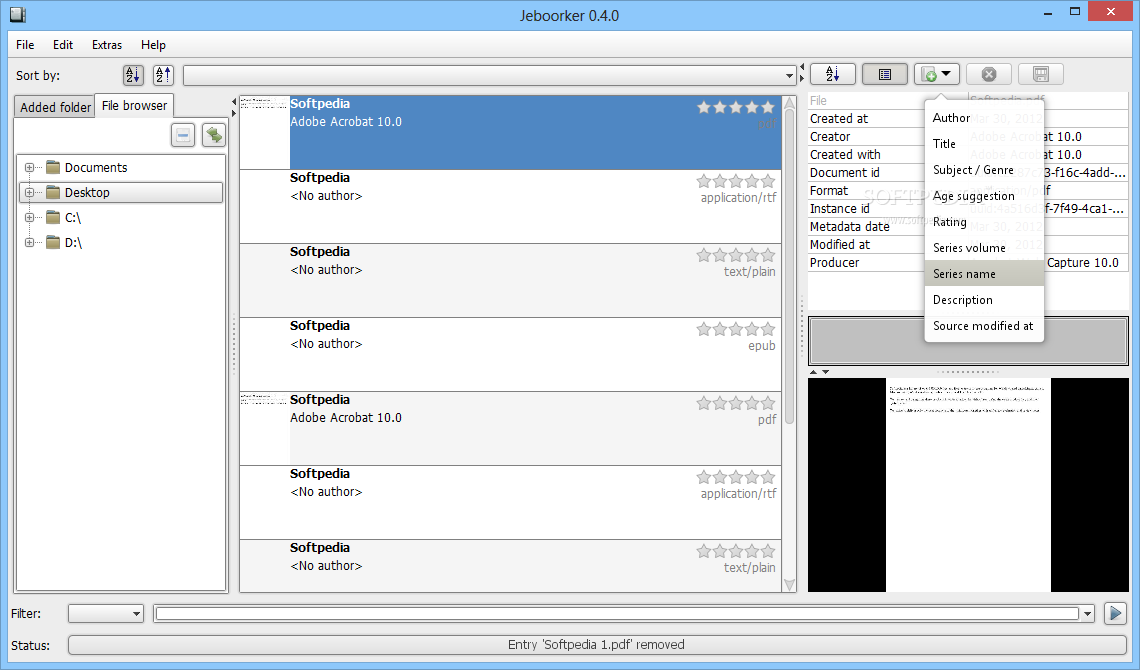This screenshot has width=1140, height=670.
Task: Open the File menu
Action: pos(25,45)
